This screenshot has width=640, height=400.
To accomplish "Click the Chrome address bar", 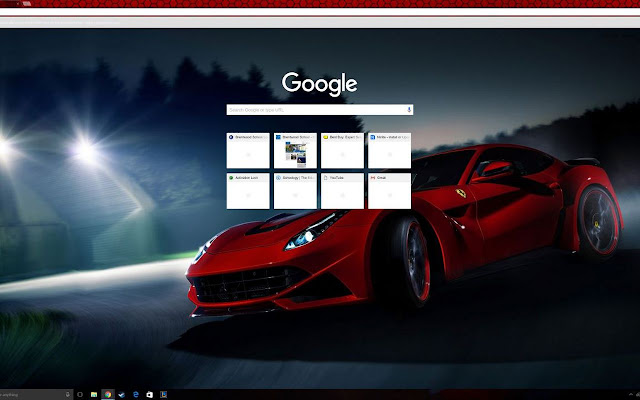I will 320,12.
